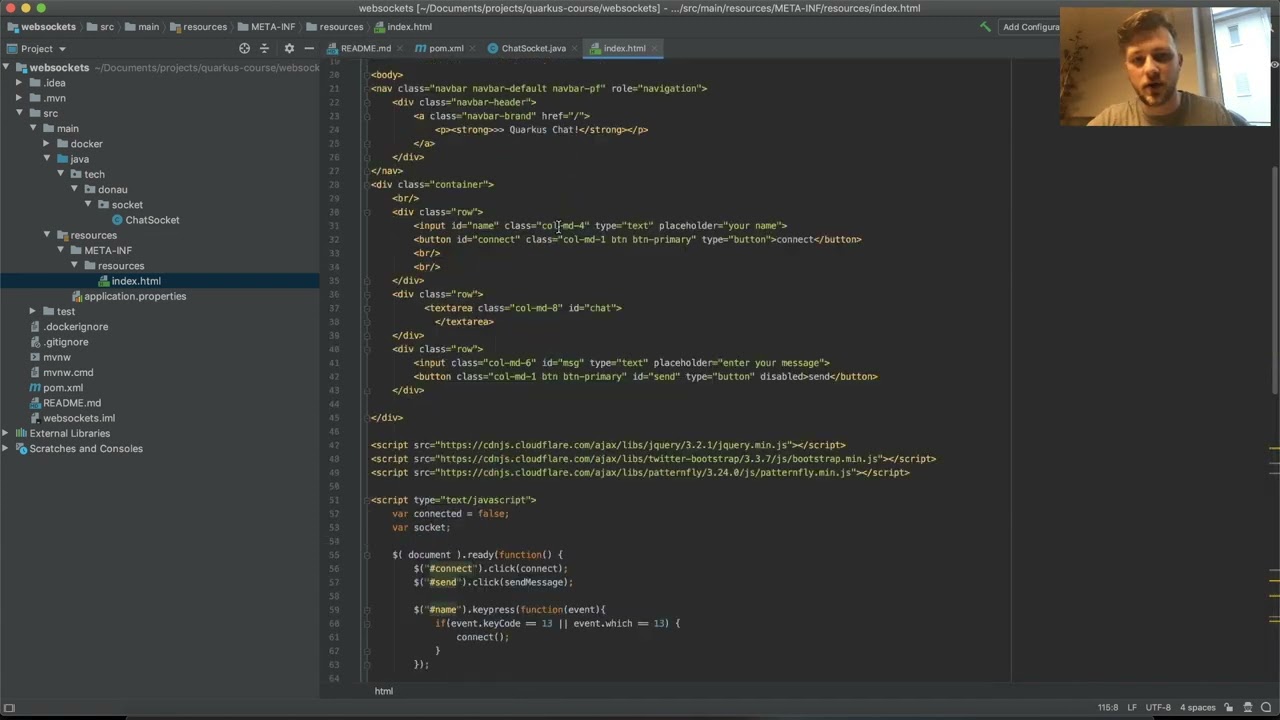
Task: Change line separator LF in status bar
Action: click(1133, 707)
